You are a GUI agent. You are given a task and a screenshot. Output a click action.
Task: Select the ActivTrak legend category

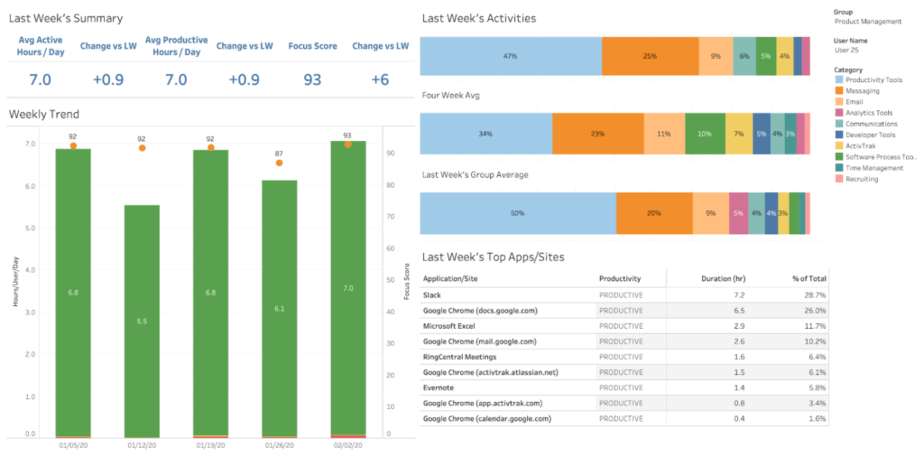point(861,146)
